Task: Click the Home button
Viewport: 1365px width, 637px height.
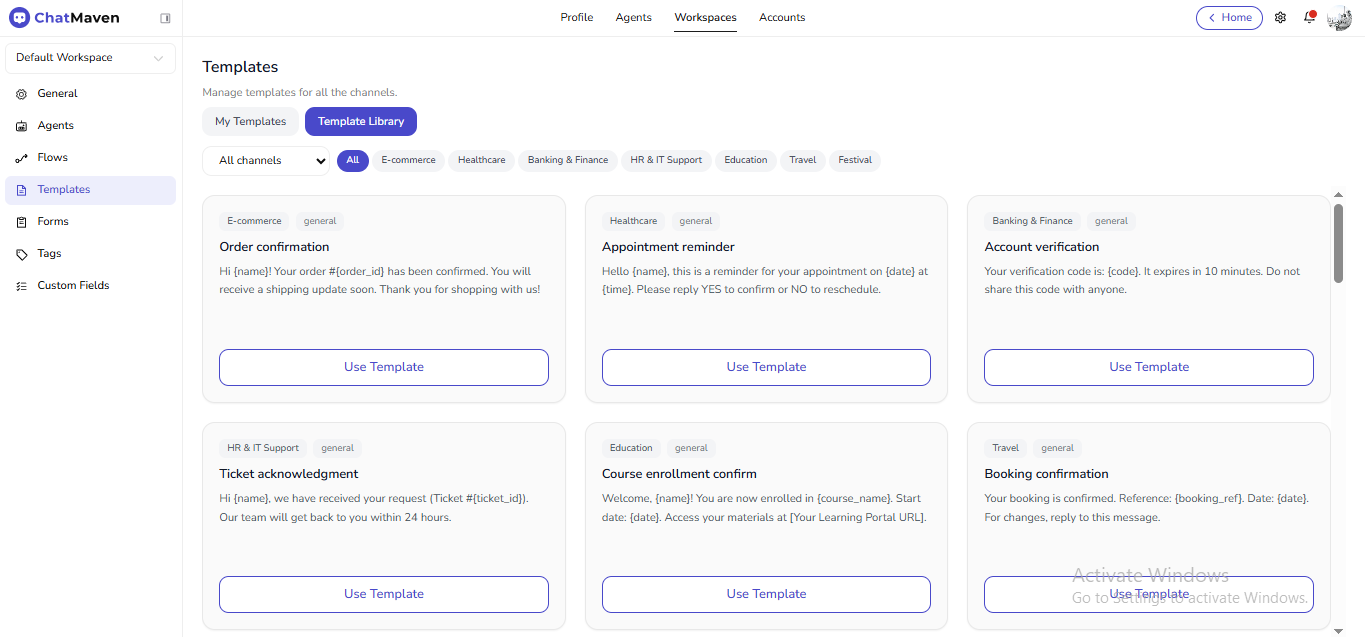Action: [1229, 18]
